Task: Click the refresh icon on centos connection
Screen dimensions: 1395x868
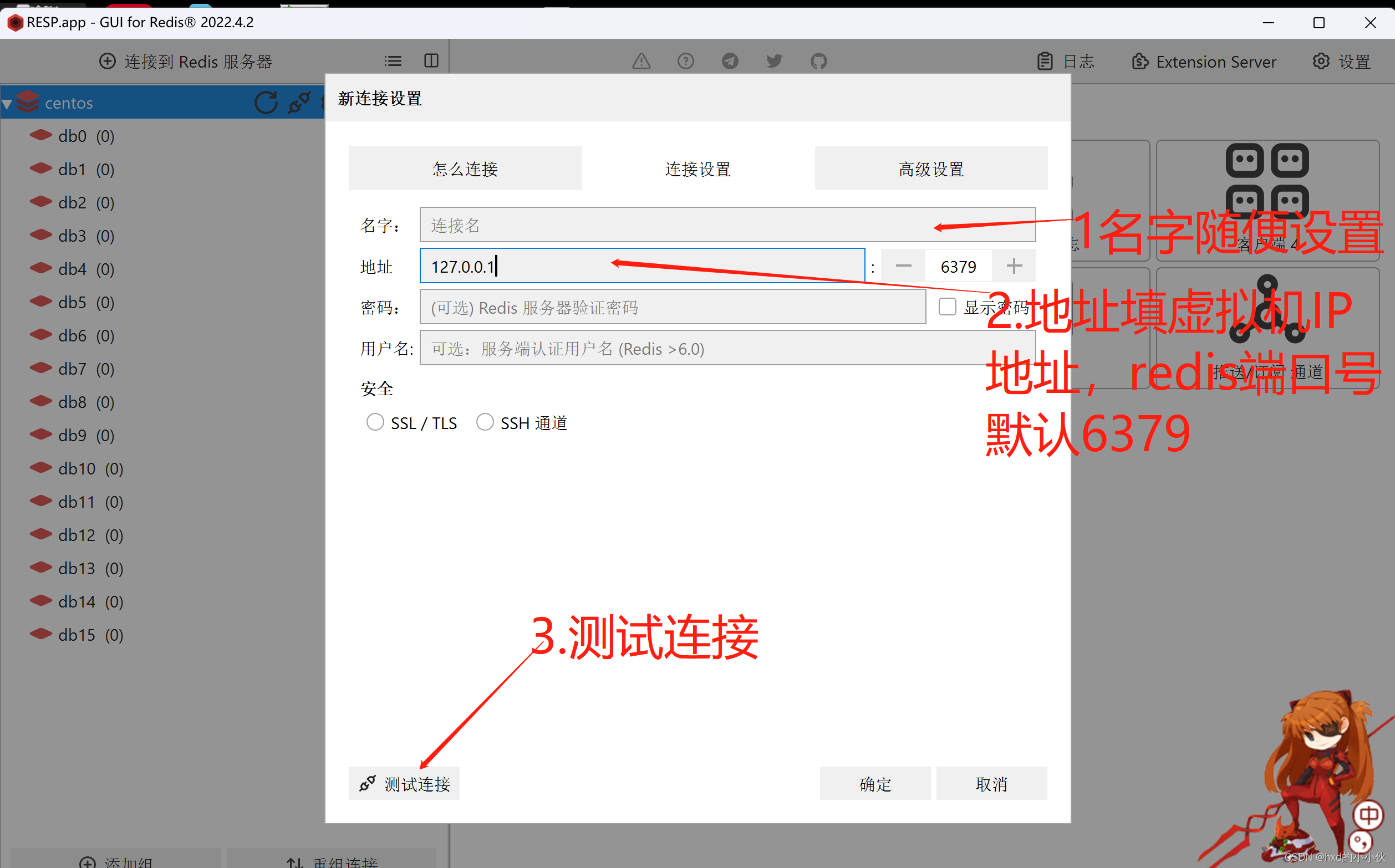Action: [x=265, y=103]
